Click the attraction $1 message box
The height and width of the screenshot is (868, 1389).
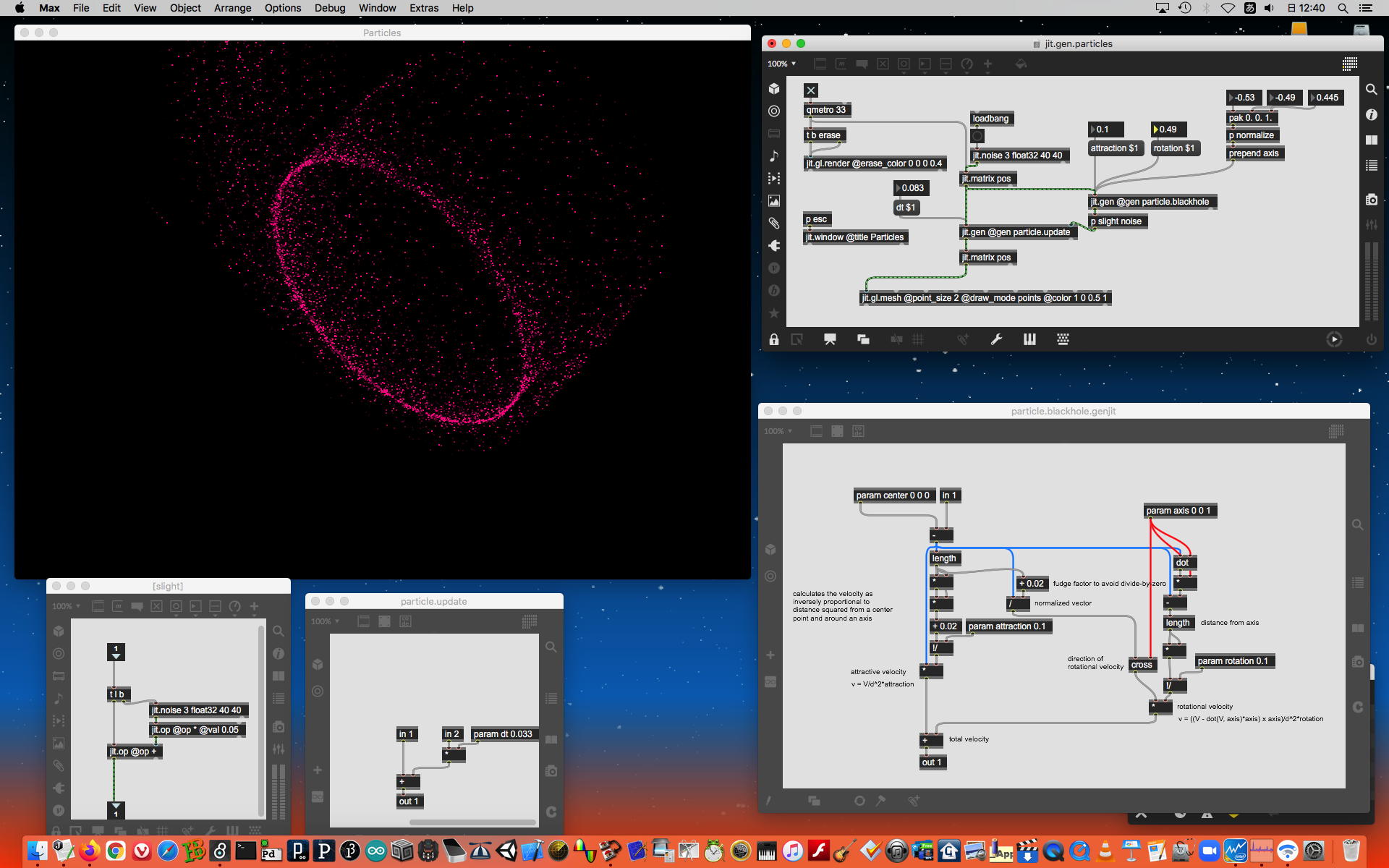pos(1114,148)
